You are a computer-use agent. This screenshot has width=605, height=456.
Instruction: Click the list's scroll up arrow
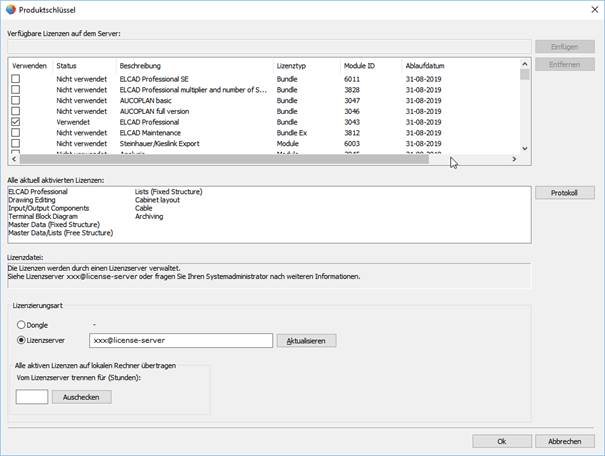pyautogui.click(x=524, y=64)
